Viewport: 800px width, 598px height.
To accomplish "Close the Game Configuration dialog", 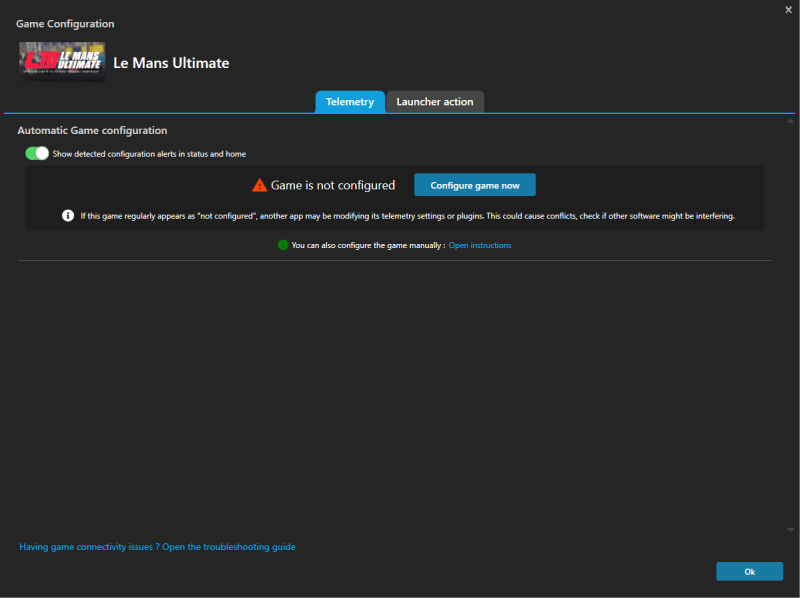I will (788, 10).
